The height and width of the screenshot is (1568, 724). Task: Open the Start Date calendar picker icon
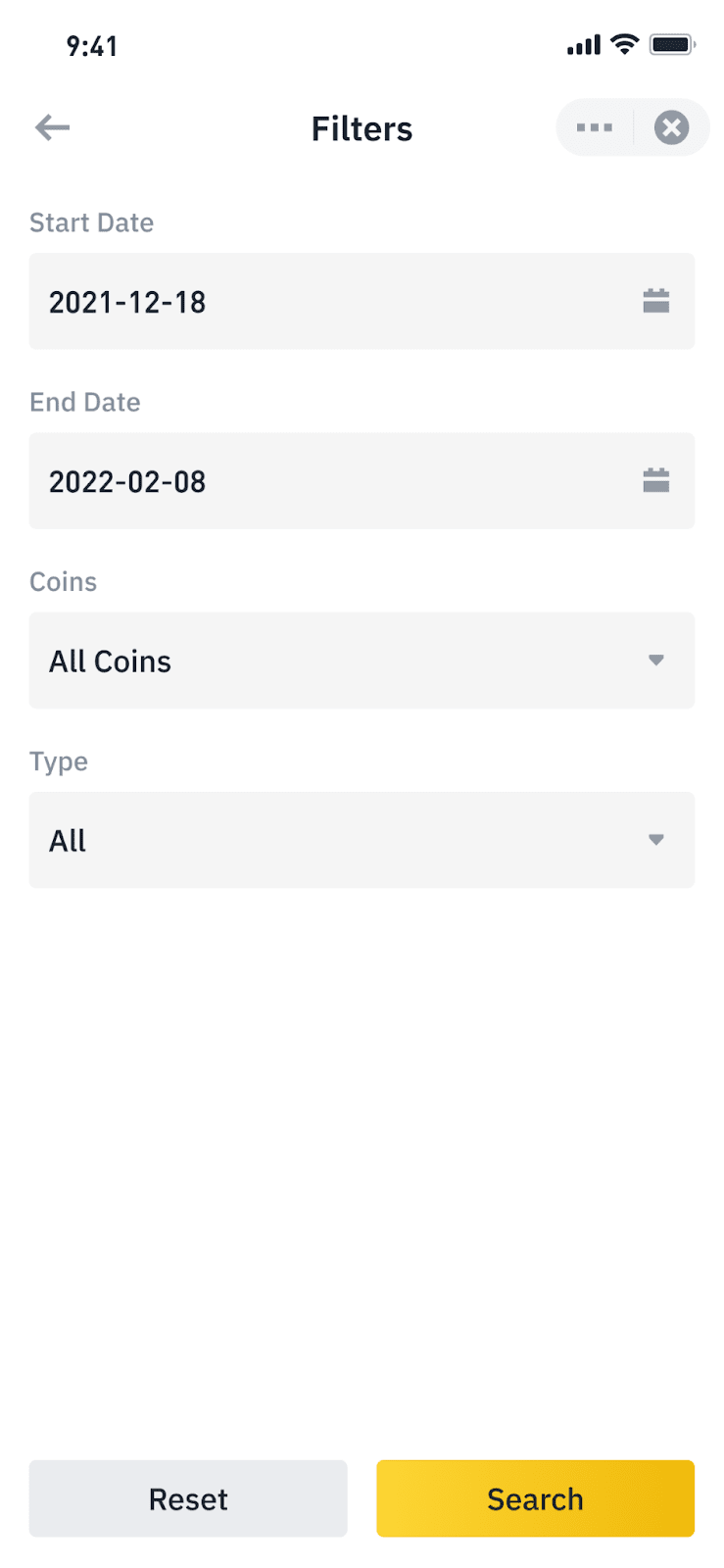point(655,301)
